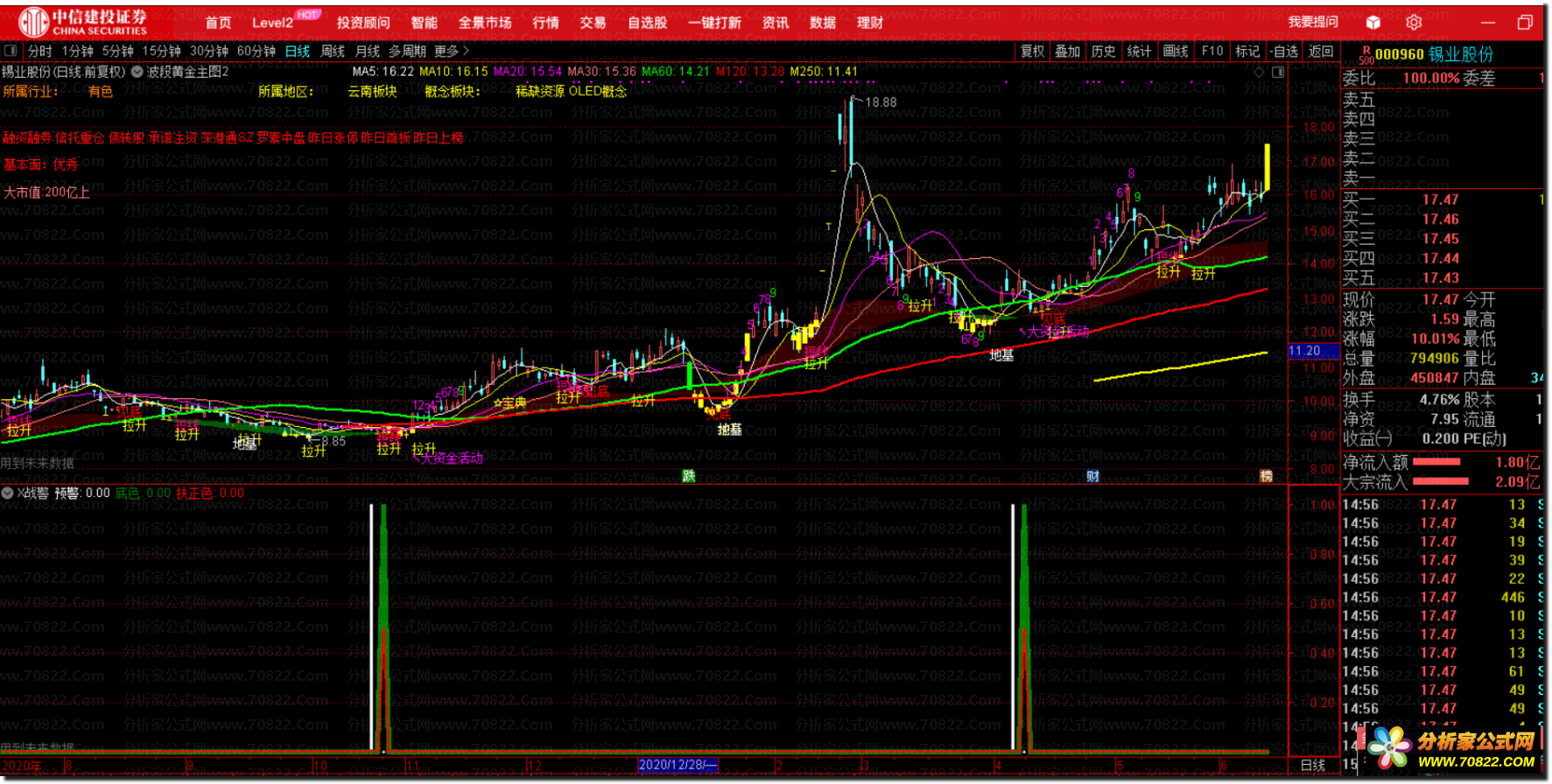Screen dimensions: 1552x784
Task: Open 一键打新 menu
Action: [714, 23]
